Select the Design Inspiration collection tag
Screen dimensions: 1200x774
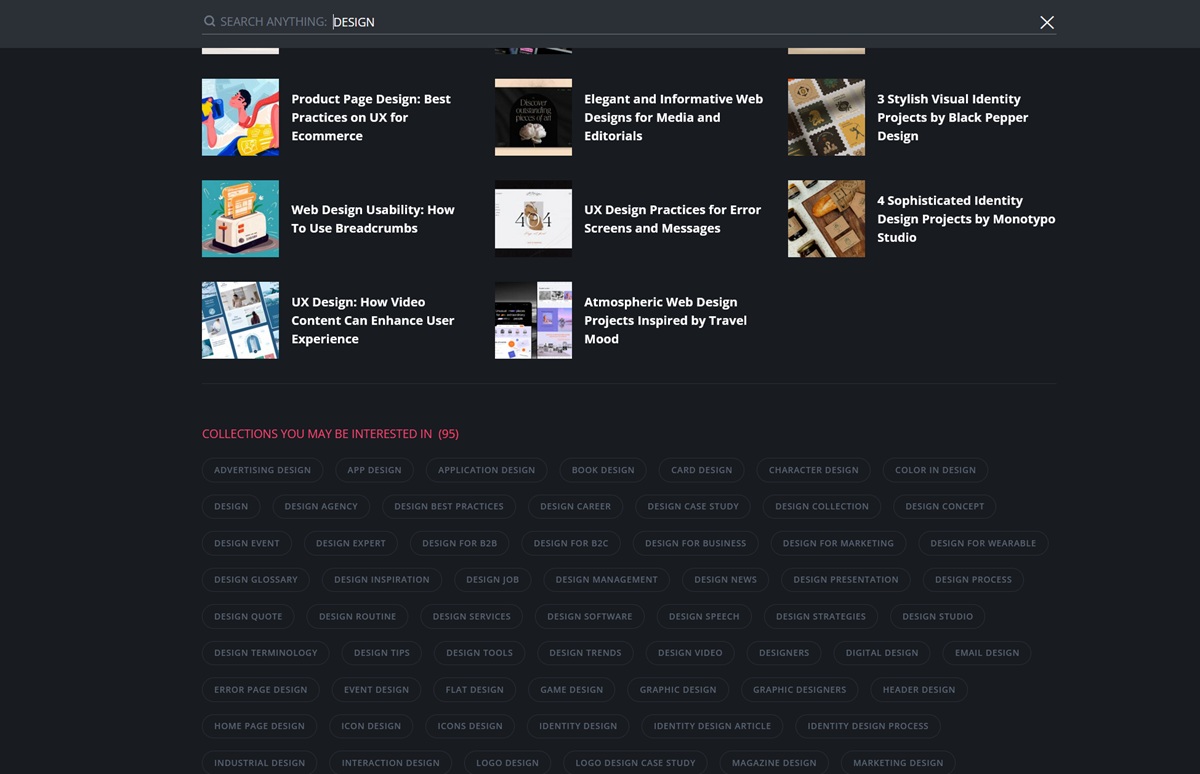pyautogui.click(x=381, y=580)
